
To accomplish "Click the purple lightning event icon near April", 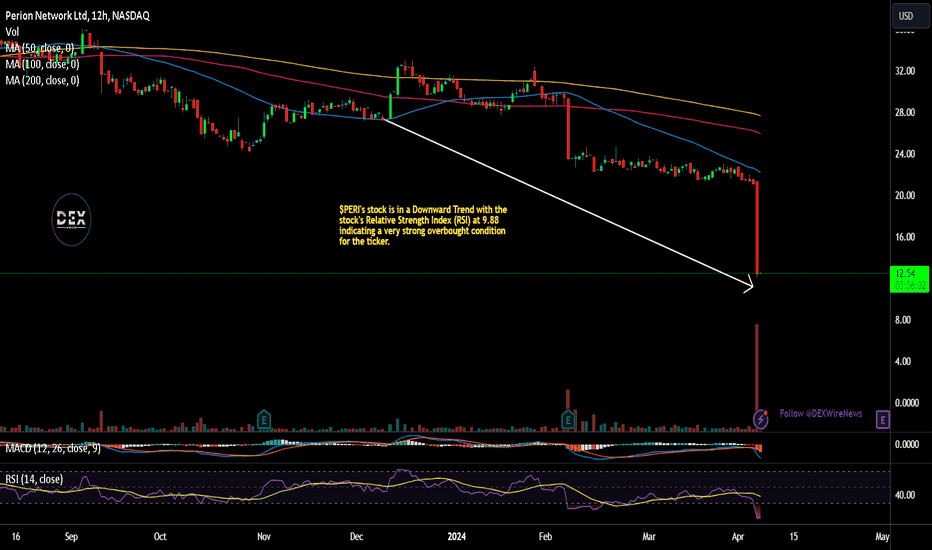I will [760, 420].
